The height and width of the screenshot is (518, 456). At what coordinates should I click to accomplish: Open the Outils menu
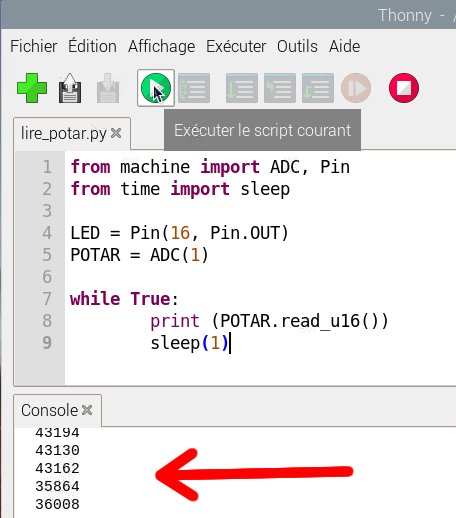pos(297,46)
